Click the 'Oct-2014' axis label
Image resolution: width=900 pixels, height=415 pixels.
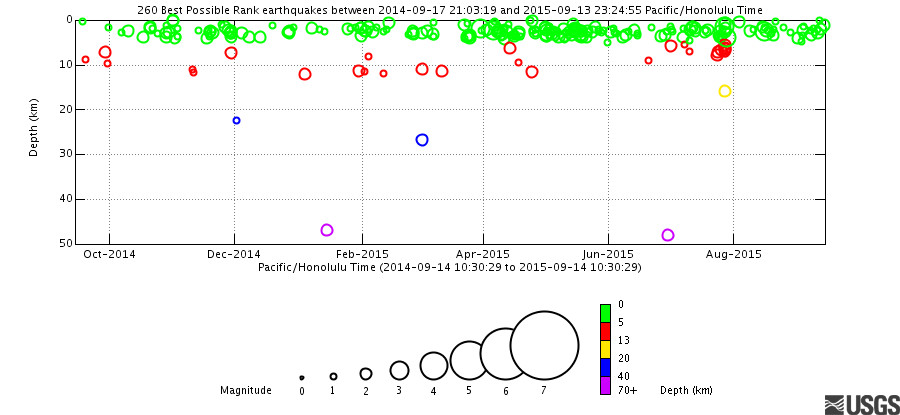pyautogui.click(x=112, y=254)
